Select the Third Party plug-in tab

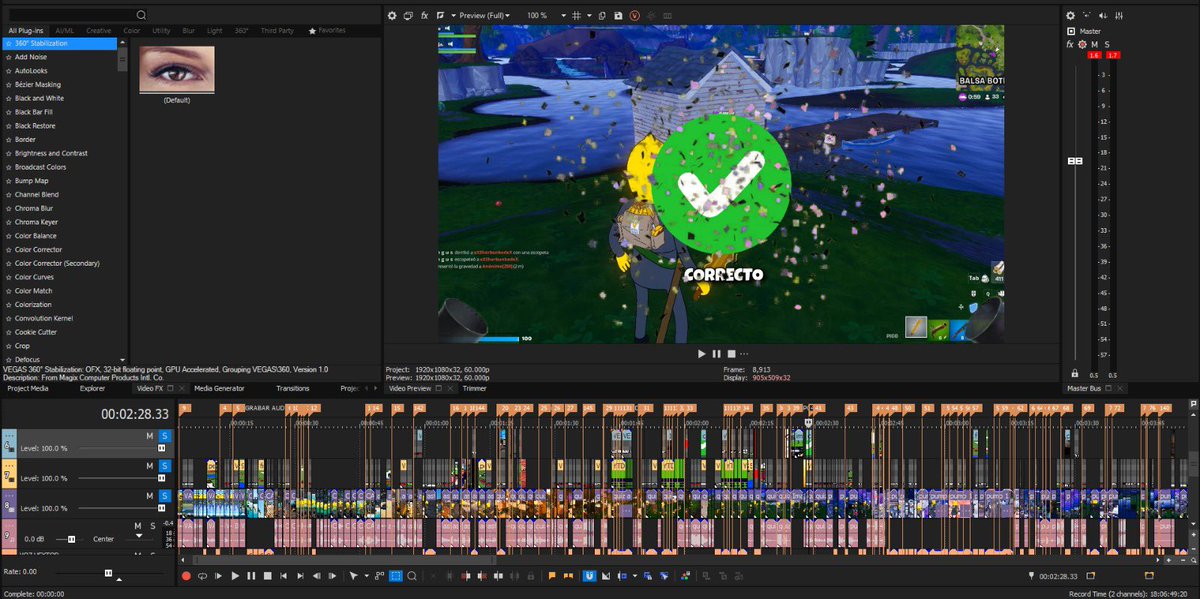(278, 31)
